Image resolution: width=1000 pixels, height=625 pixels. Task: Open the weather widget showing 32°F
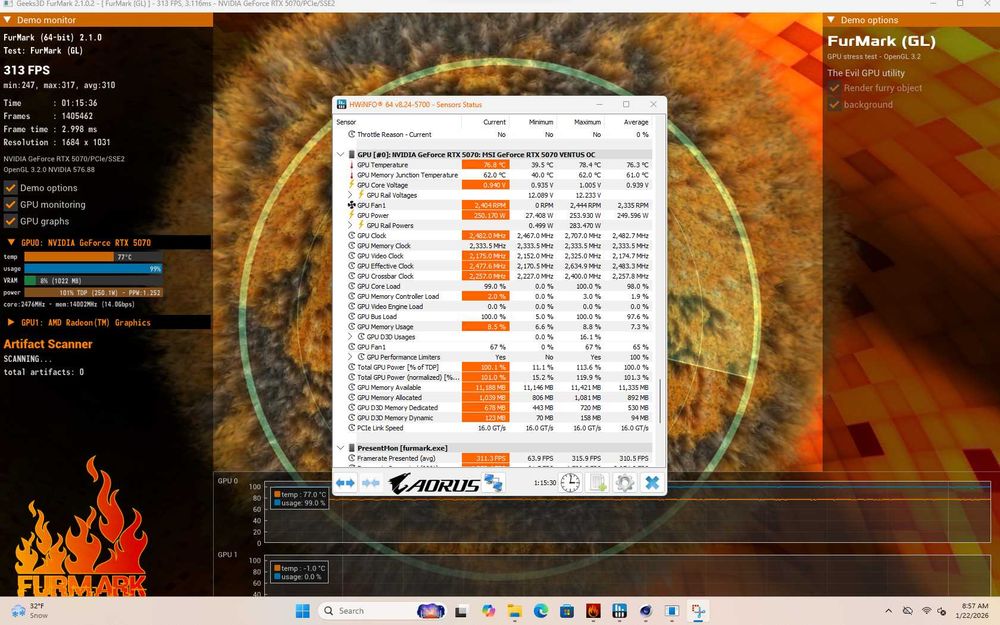click(30, 610)
